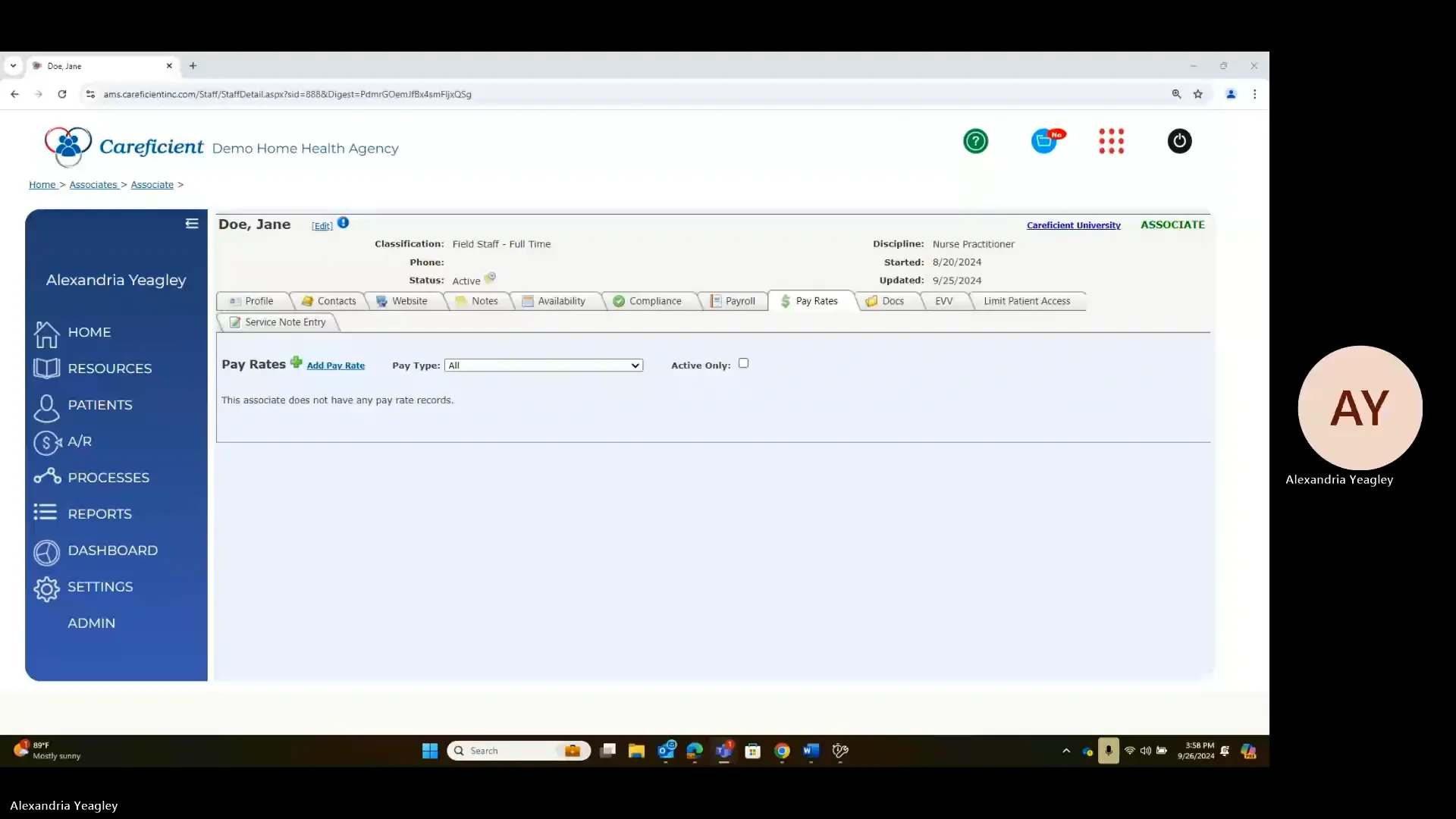Open the browser tab search chevron

13,66
